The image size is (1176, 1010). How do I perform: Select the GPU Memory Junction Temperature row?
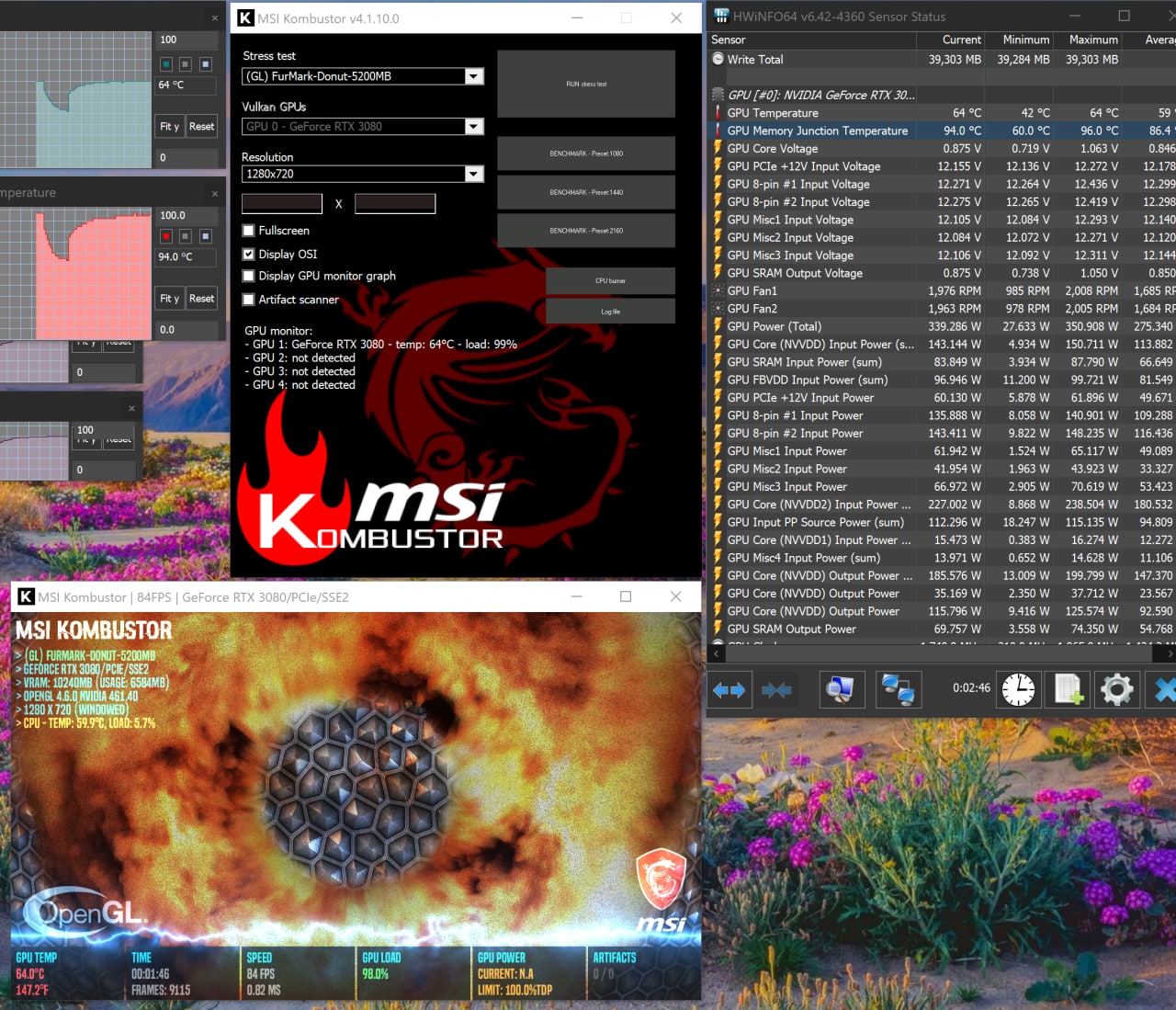[x=942, y=131]
